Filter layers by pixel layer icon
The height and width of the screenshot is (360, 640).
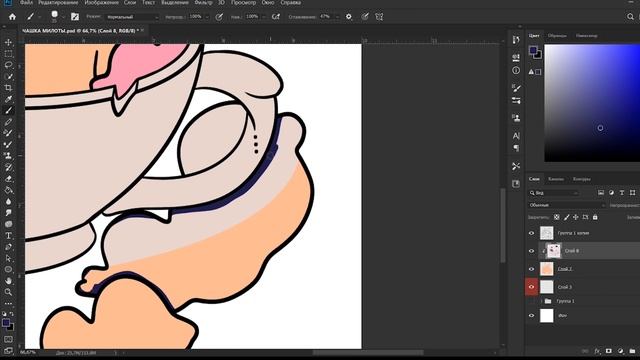coord(601,193)
